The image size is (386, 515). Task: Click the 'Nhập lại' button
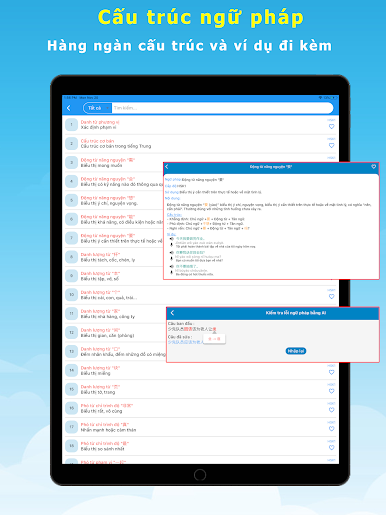[296, 351]
